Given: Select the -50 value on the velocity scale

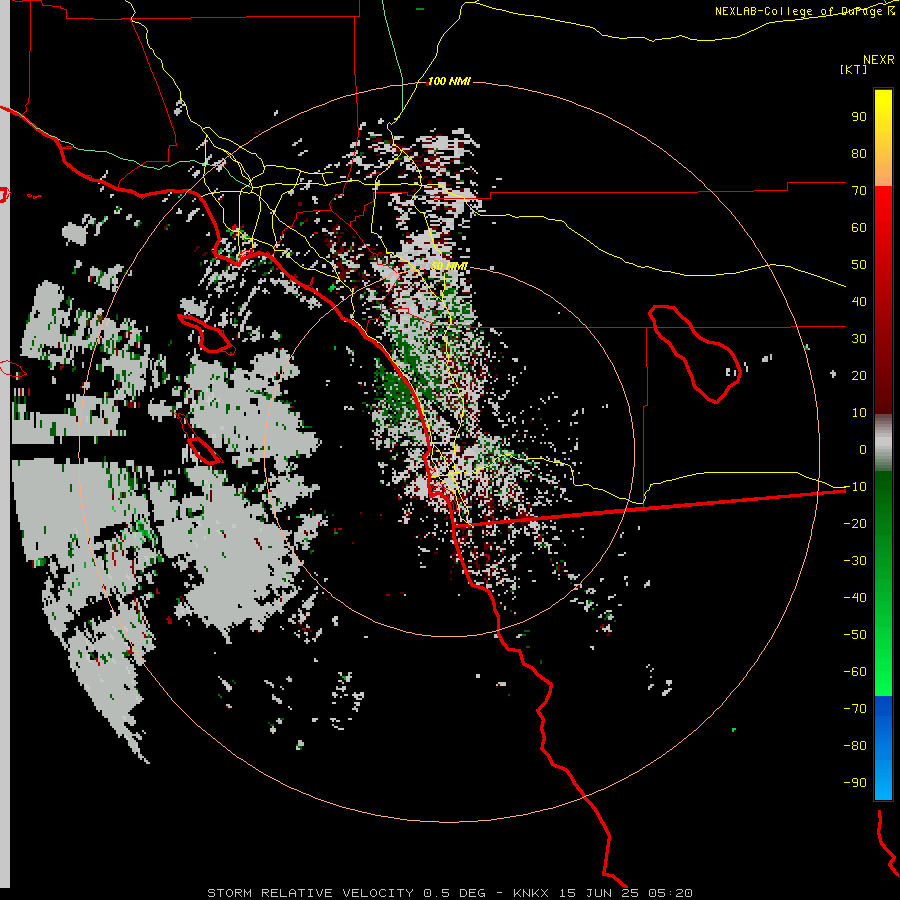Looking at the screenshot, I should pyautogui.click(x=855, y=635).
